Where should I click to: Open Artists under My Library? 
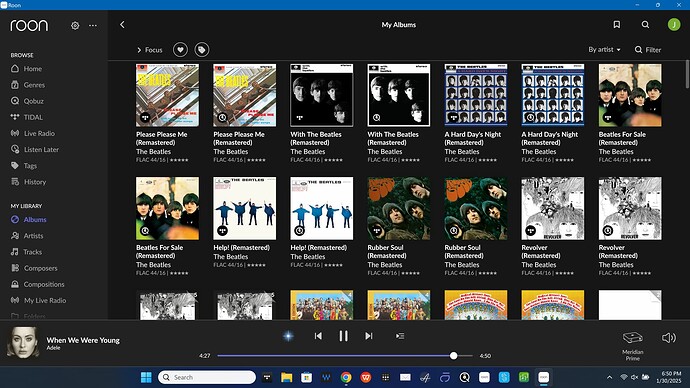33,236
